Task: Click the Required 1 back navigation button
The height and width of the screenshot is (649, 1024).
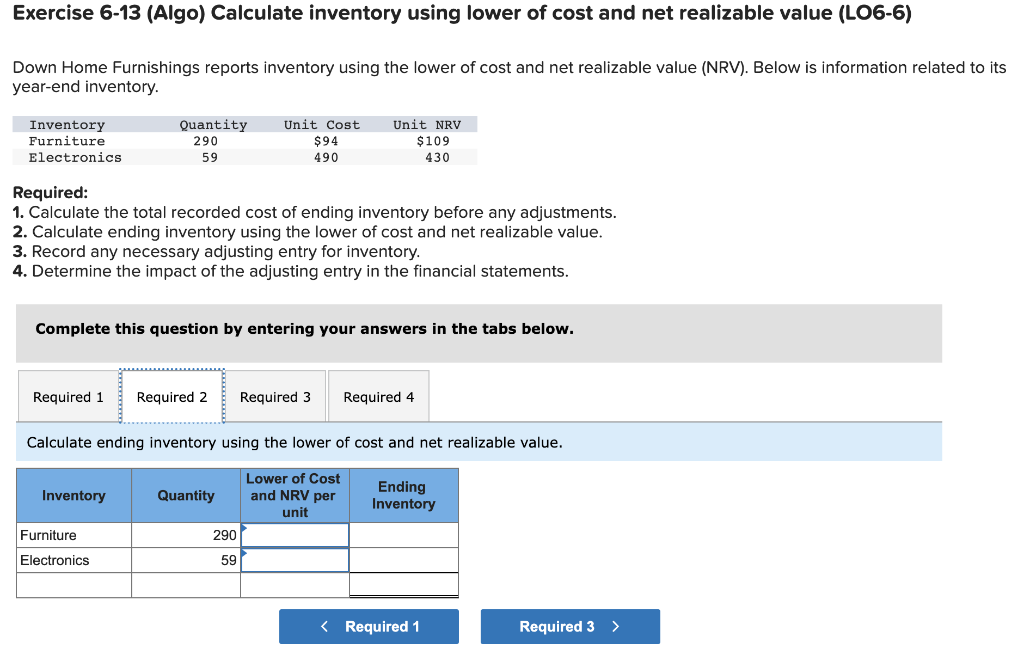Action: (369, 626)
